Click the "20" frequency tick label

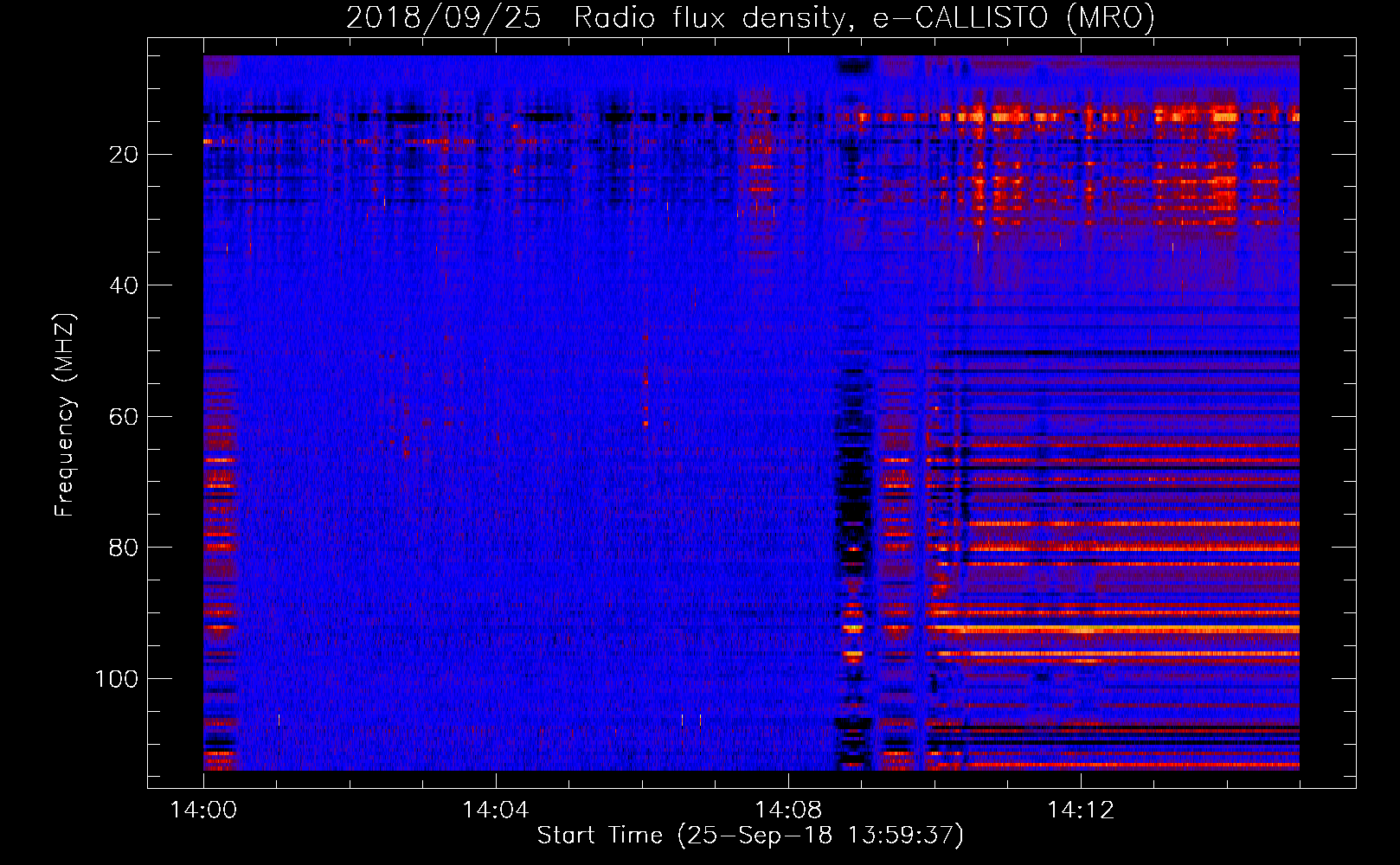click(125, 155)
